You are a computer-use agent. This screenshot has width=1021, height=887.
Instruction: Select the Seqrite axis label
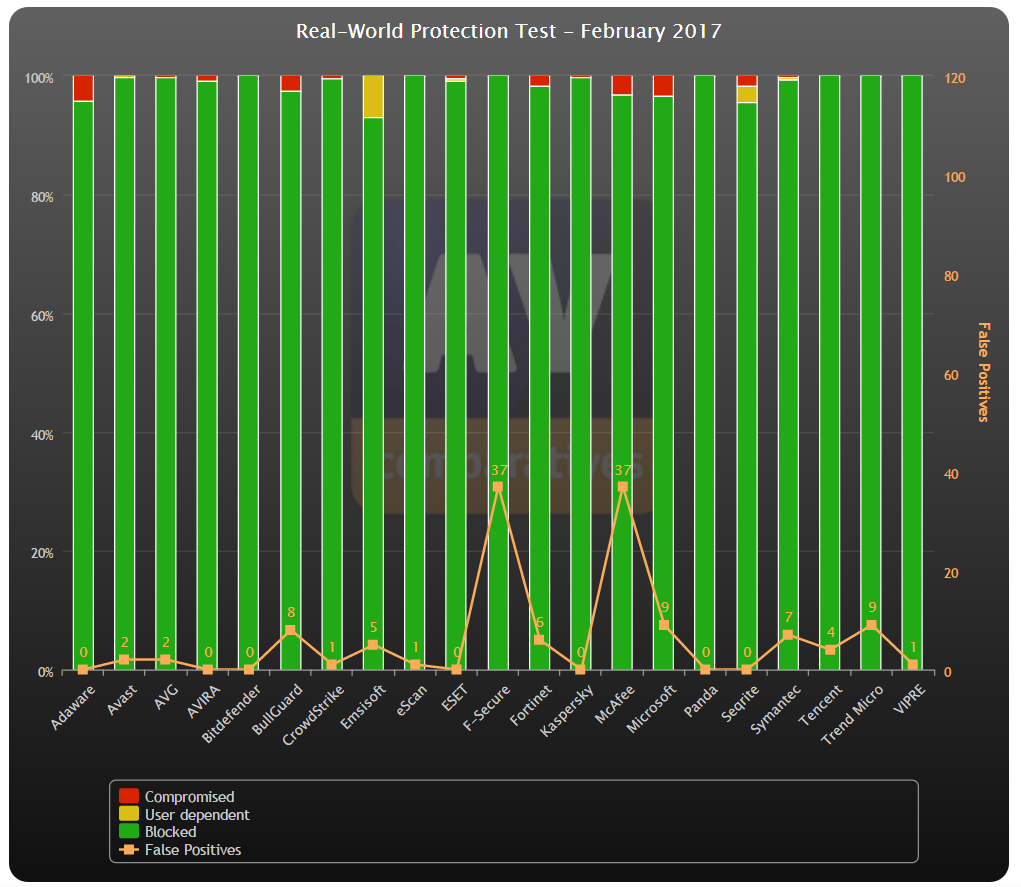(x=740, y=703)
